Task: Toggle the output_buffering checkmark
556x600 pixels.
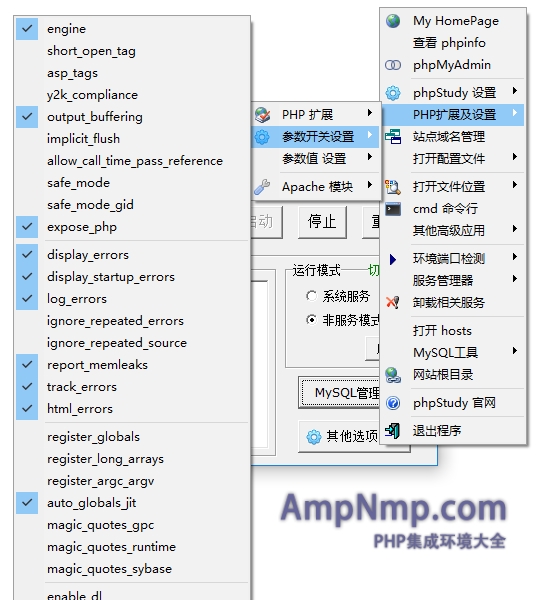Action: point(132,117)
